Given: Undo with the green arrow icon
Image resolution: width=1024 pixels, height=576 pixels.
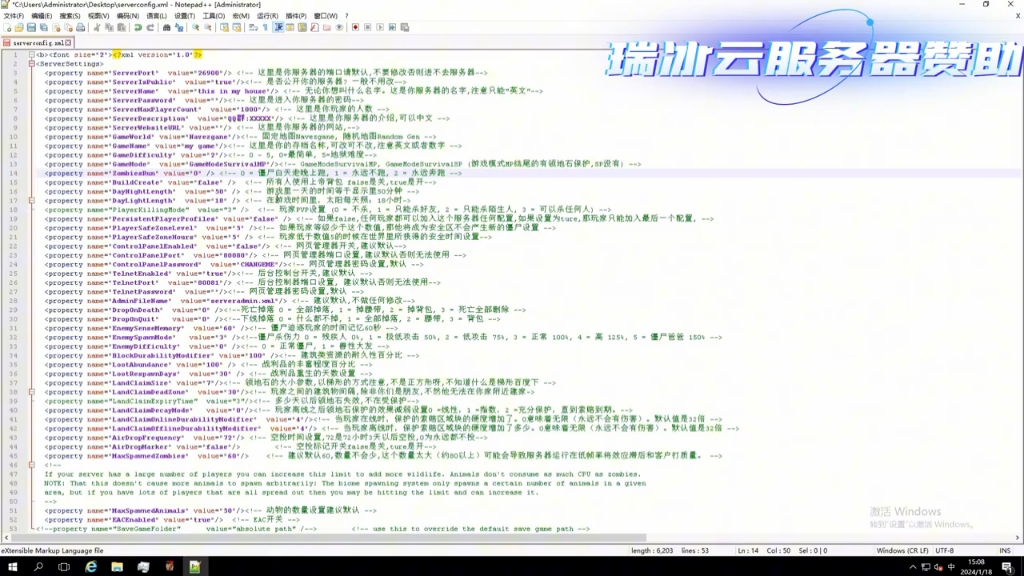Looking at the screenshot, I should click(x=138, y=27).
